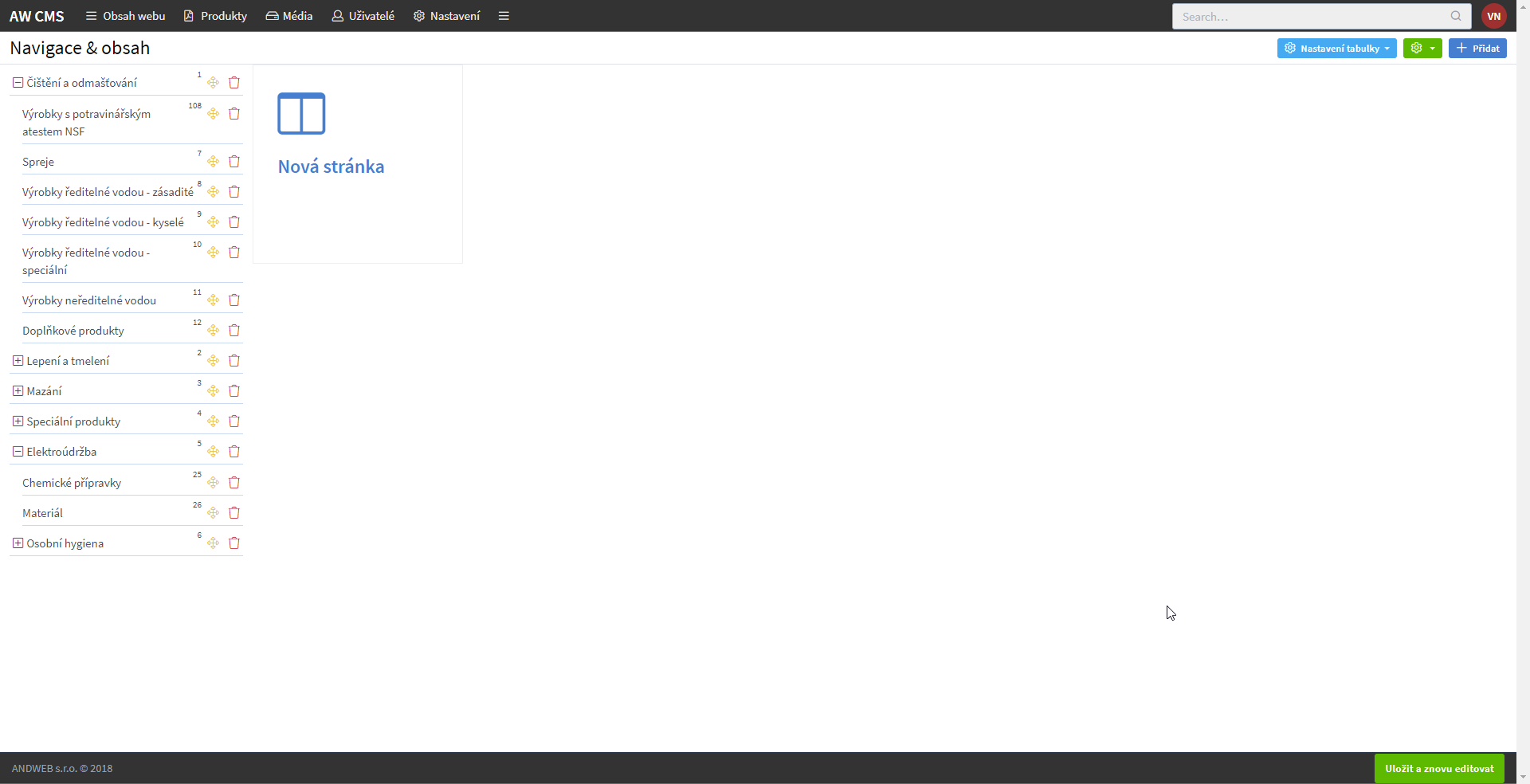1530x784 pixels.
Task: Click move icon for Výrobky s potravinářským atestem
Action: click(x=213, y=113)
